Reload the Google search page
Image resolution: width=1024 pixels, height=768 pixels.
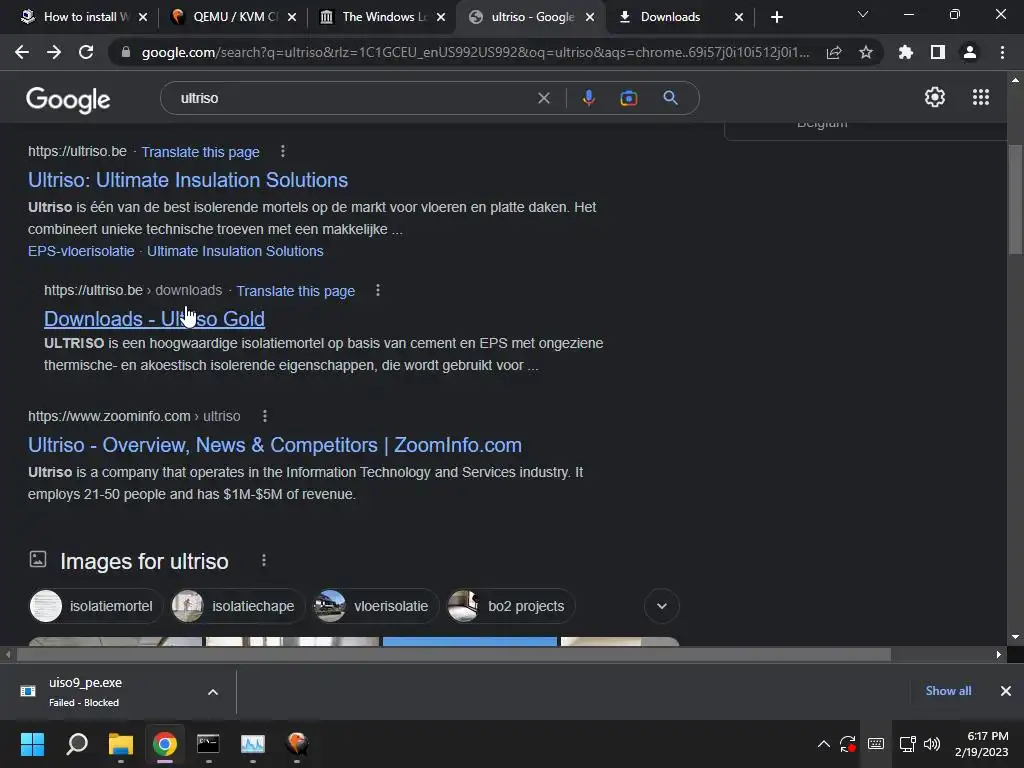click(86, 52)
